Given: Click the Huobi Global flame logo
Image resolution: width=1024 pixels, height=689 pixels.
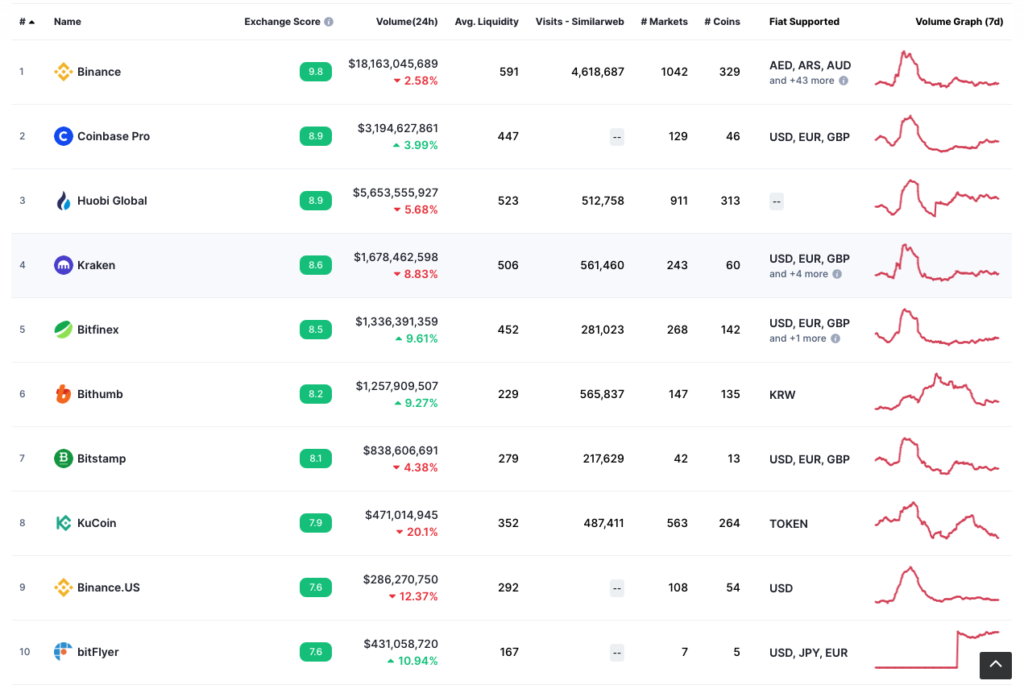Looking at the screenshot, I should coord(63,200).
